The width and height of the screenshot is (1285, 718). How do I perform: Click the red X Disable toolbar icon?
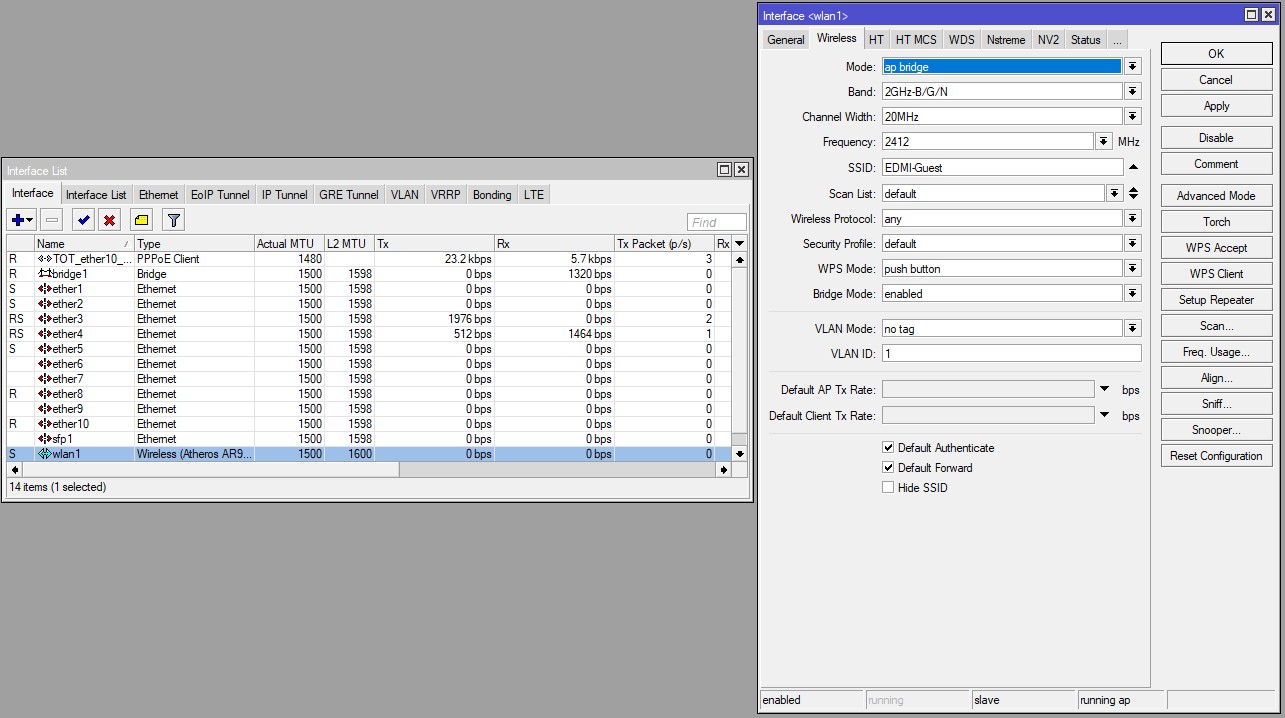pos(110,220)
